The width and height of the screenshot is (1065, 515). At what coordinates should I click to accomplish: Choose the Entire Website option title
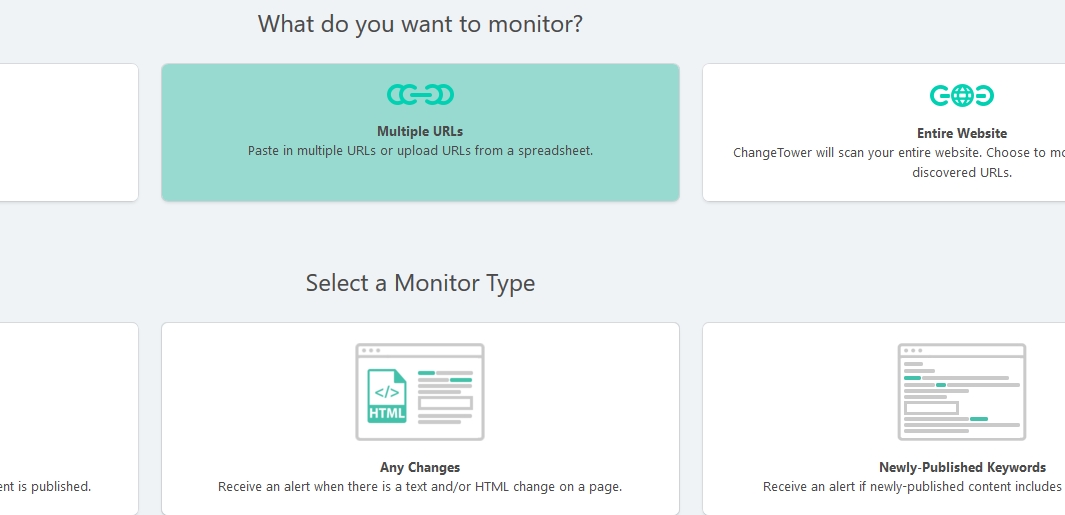(x=962, y=133)
